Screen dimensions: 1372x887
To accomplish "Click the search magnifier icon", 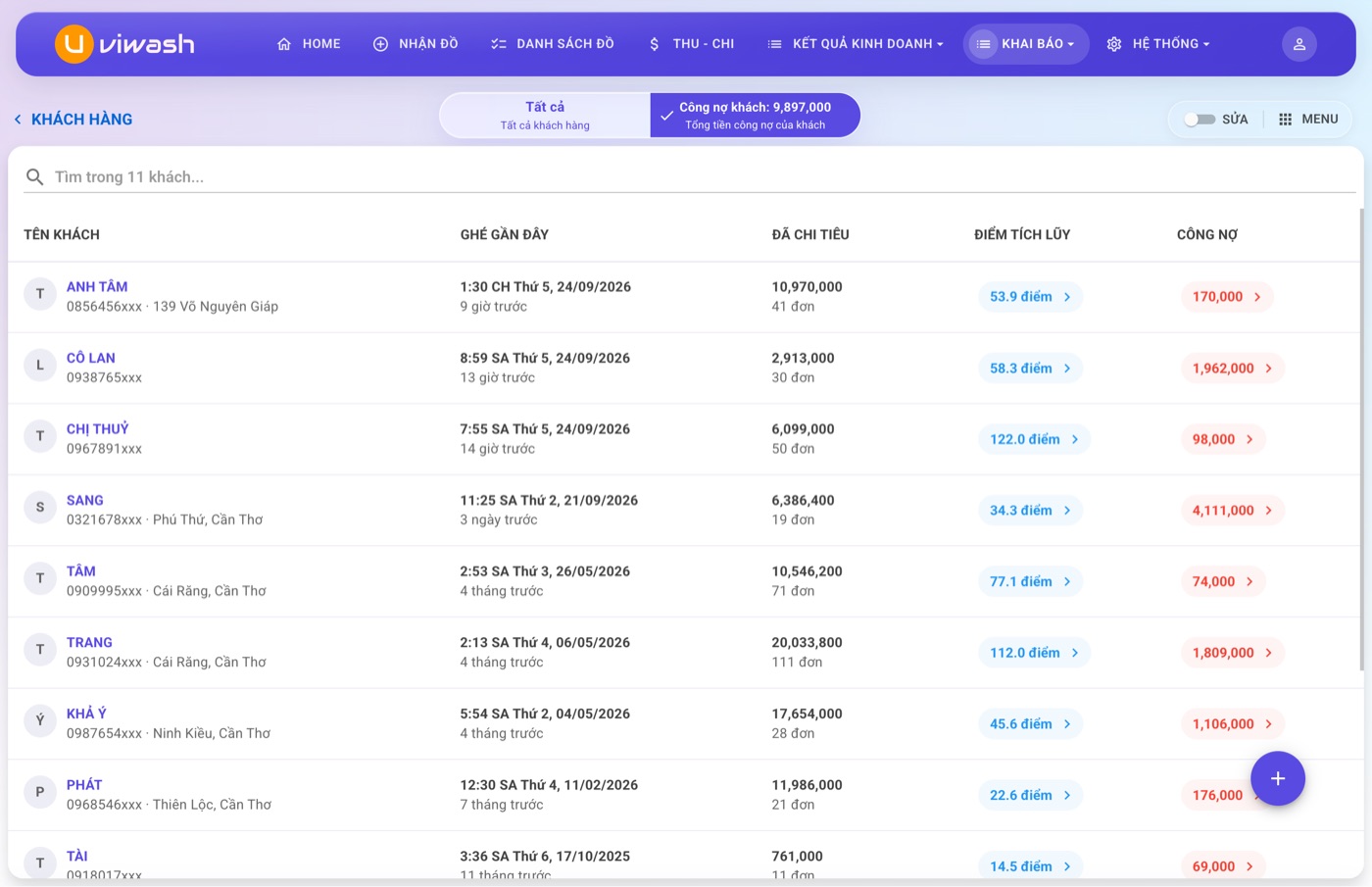I will [34, 176].
